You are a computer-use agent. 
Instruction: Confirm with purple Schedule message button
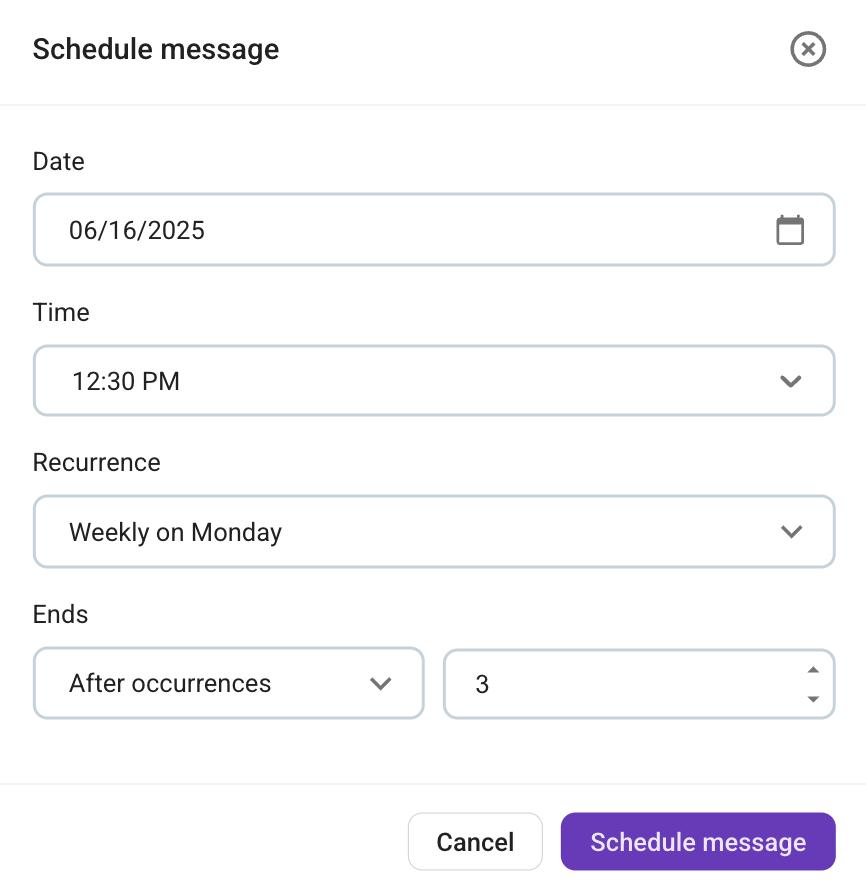698,842
